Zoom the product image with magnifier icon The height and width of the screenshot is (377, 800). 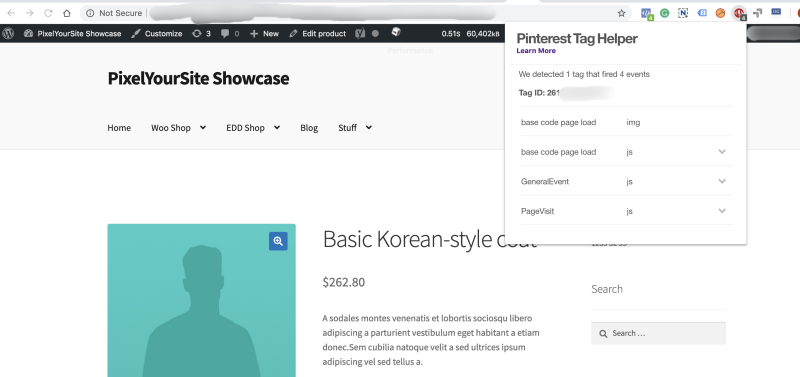pos(278,241)
